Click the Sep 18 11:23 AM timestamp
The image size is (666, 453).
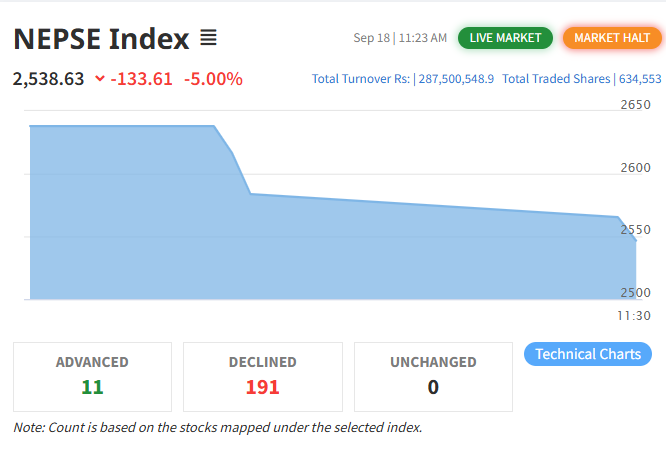click(x=400, y=38)
